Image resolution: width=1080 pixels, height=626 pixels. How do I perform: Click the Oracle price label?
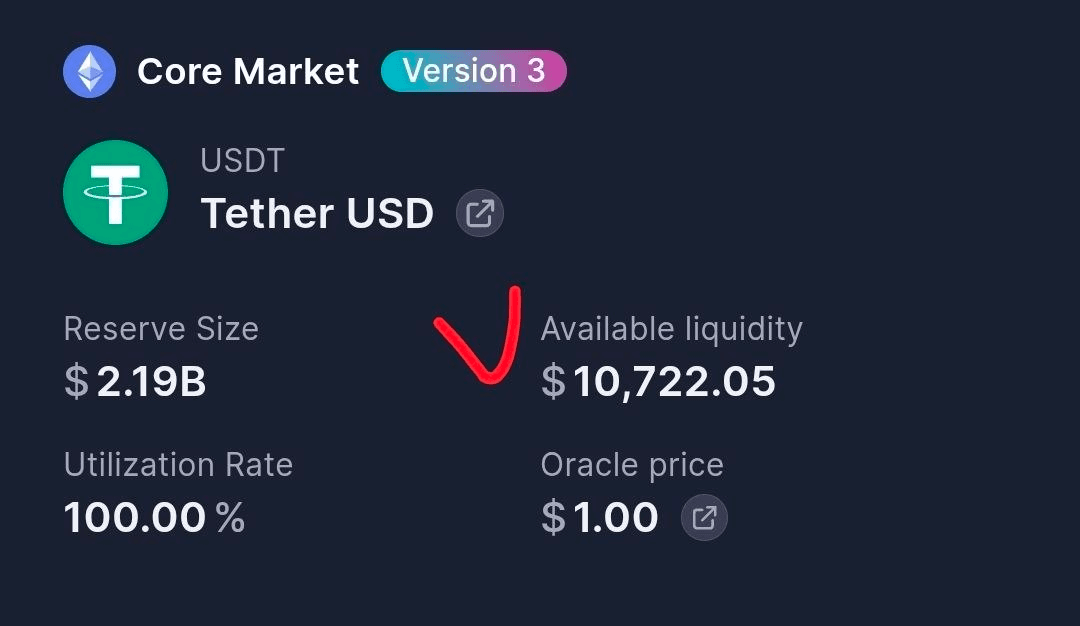tap(632, 465)
